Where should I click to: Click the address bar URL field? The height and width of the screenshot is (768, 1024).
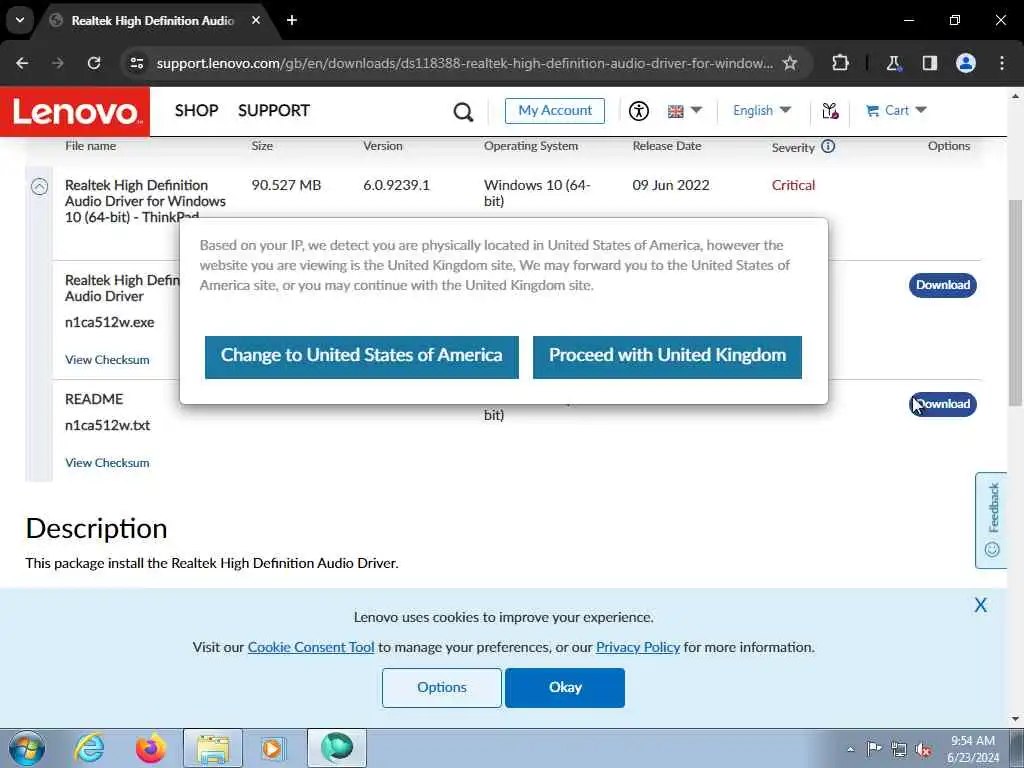click(x=464, y=63)
